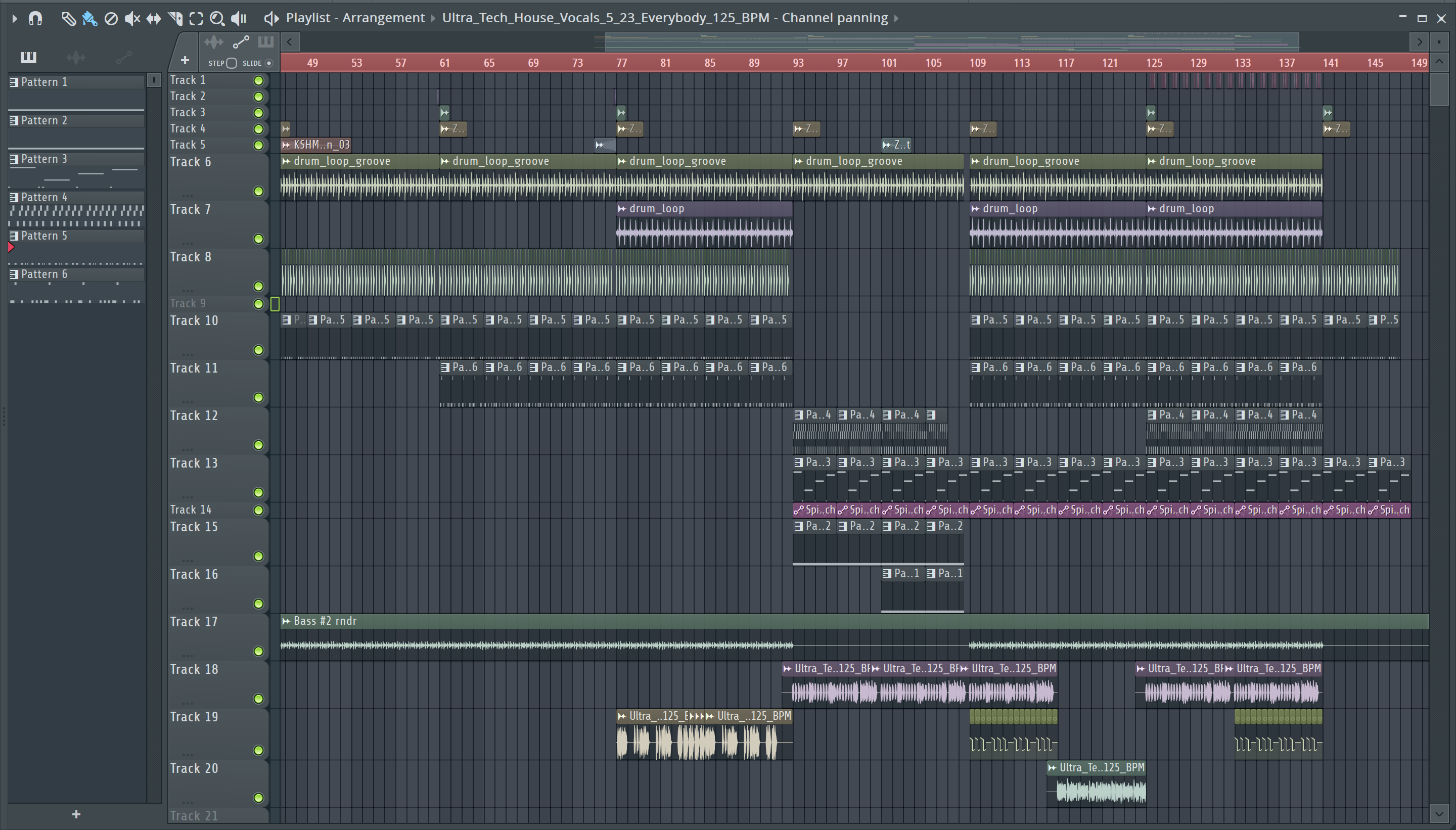Expand the arrow after Channel panning
The image size is (1456, 830).
coord(896,18)
